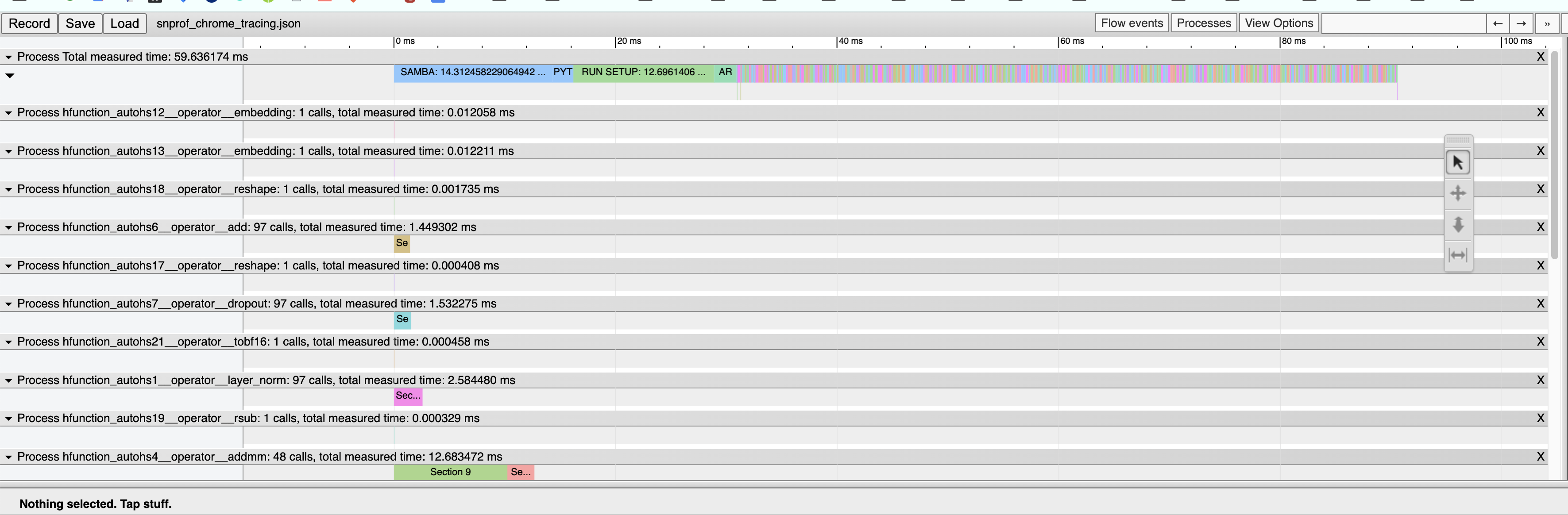The height and width of the screenshot is (515, 1568).
Task: Close the operator__addmm process row
Action: (x=1541, y=457)
